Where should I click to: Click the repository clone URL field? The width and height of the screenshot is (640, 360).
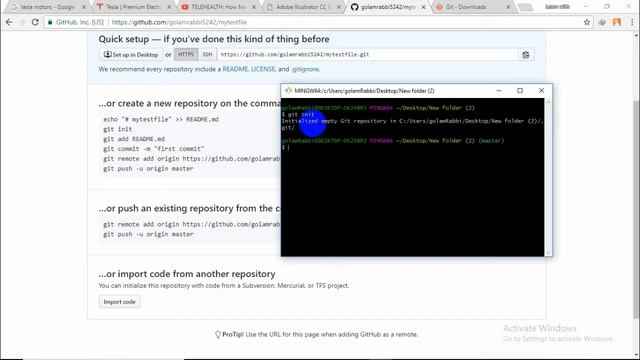(367, 55)
